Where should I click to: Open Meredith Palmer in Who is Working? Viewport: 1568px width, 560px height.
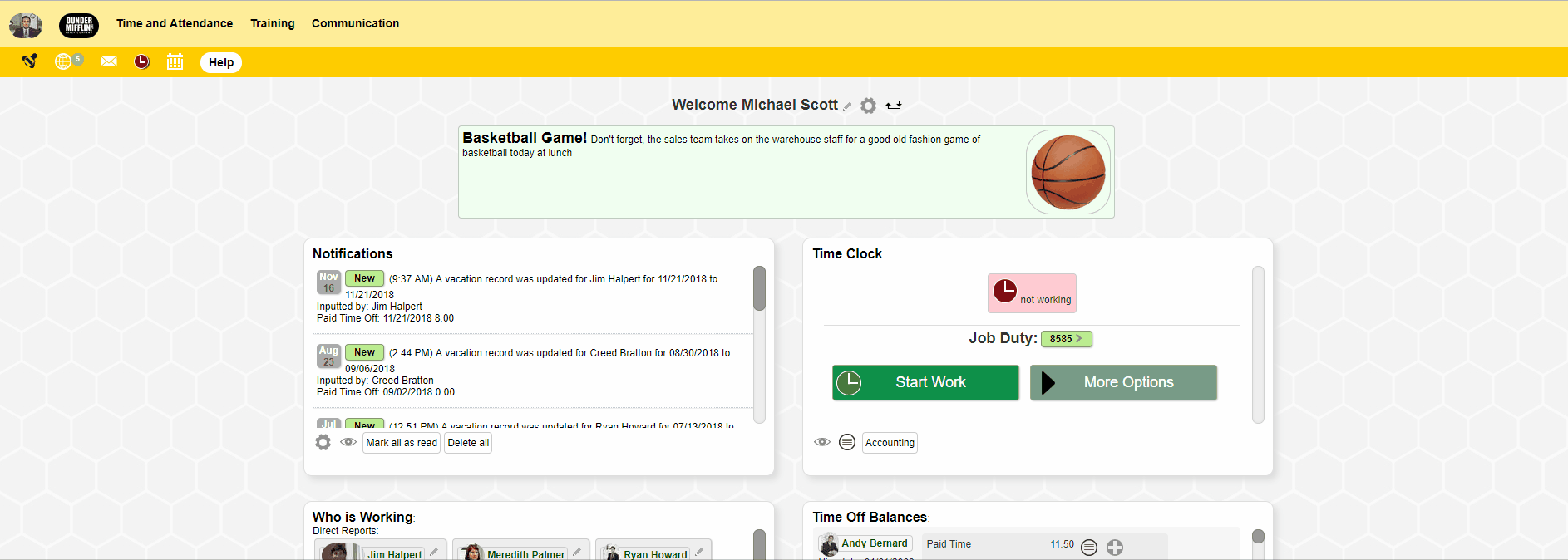[x=525, y=554]
